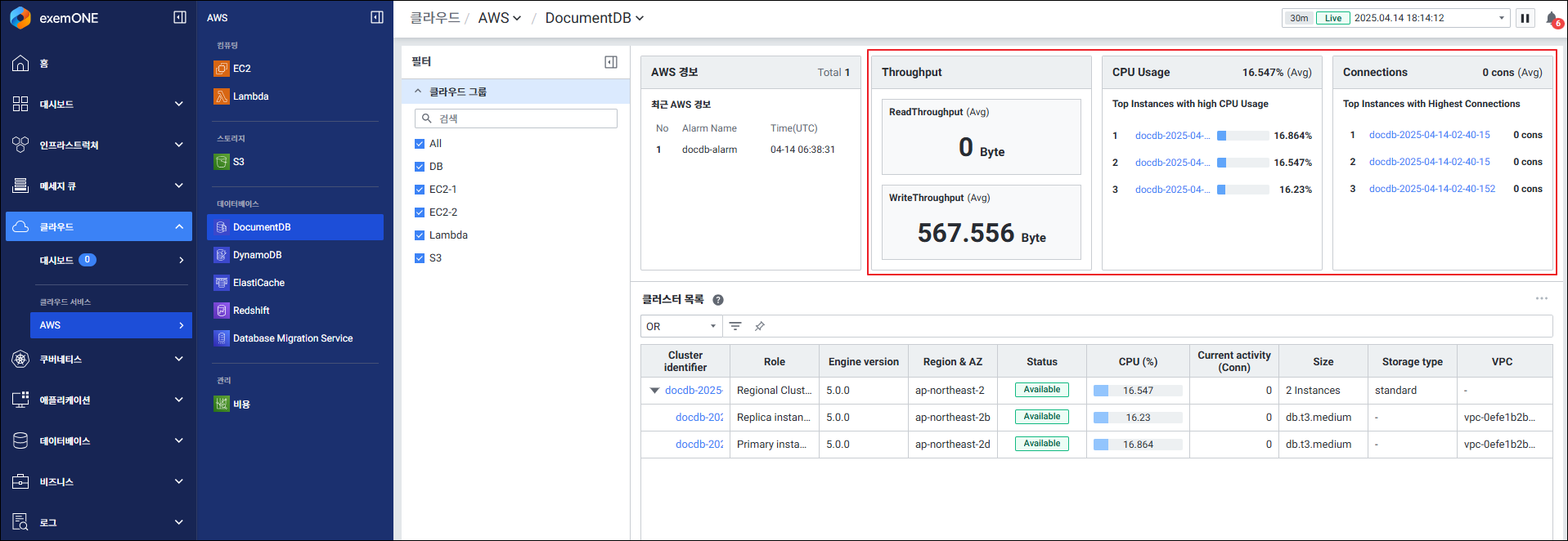Image resolution: width=1568 pixels, height=541 pixels.
Task: Select Redshift from the AWS menu
Action: pyautogui.click(x=251, y=311)
